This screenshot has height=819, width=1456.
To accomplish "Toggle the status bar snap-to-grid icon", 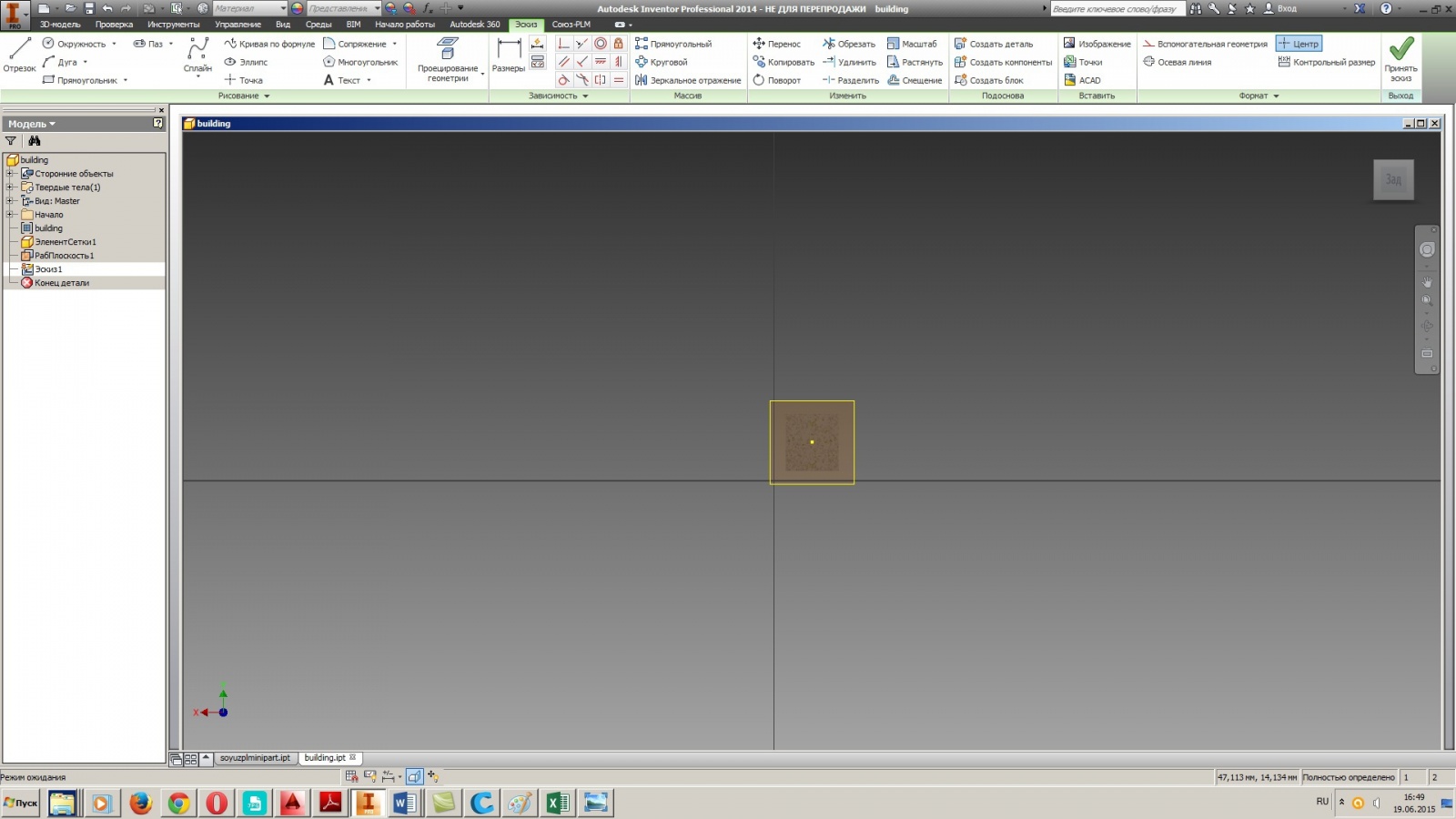I will coord(351,776).
